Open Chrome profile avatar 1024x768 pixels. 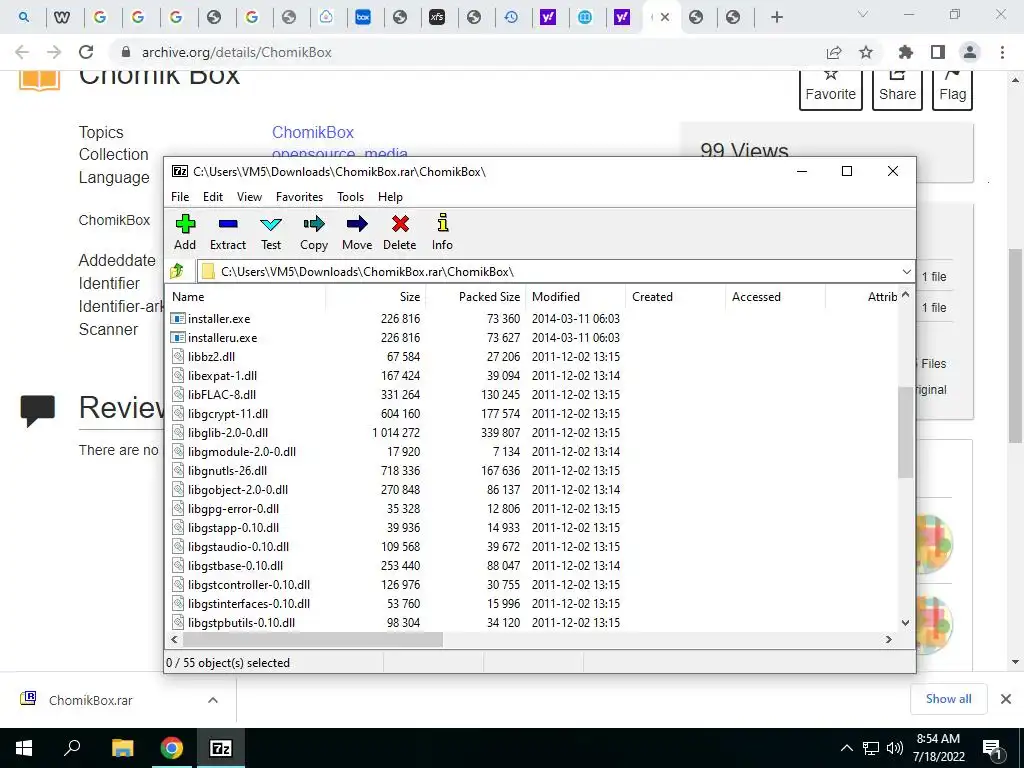pos(970,52)
